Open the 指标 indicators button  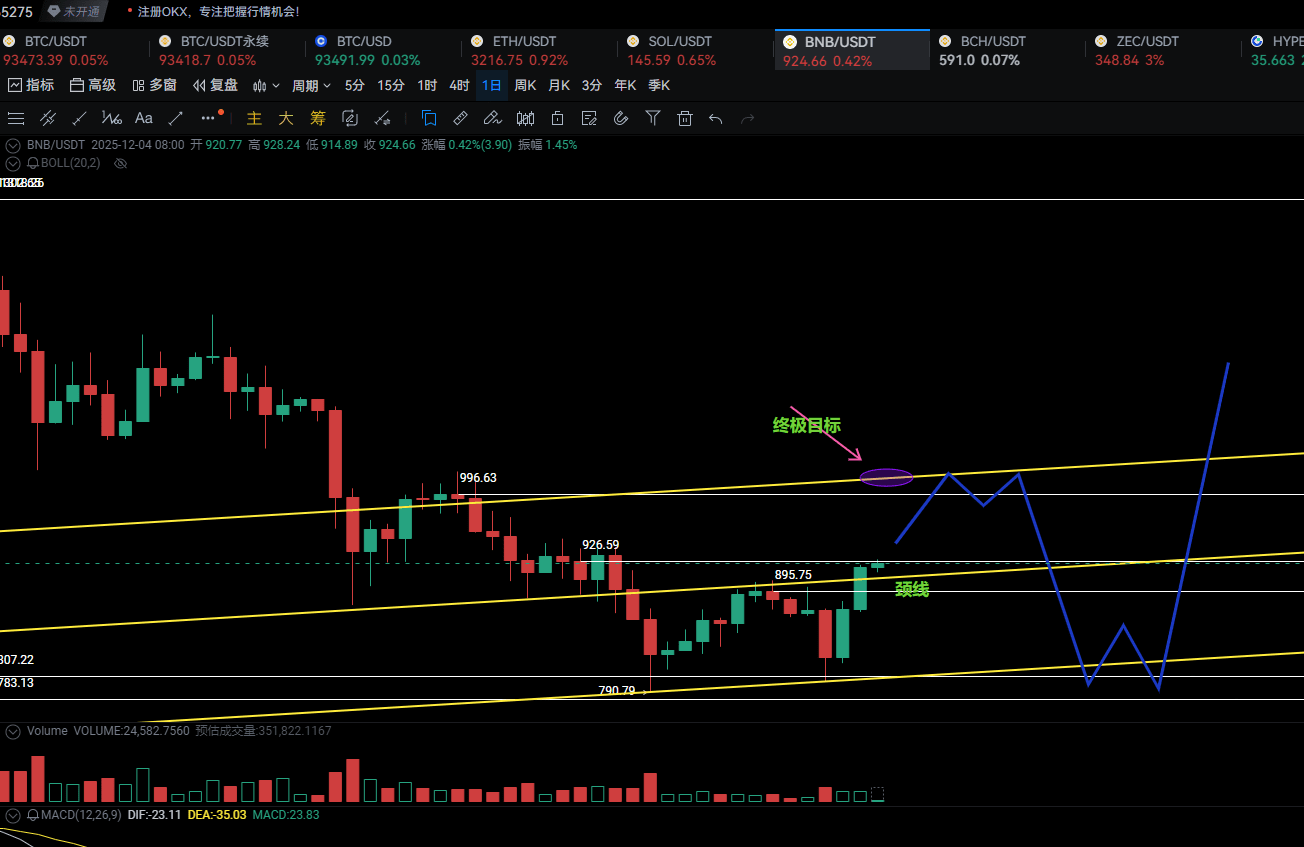pos(31,86)
